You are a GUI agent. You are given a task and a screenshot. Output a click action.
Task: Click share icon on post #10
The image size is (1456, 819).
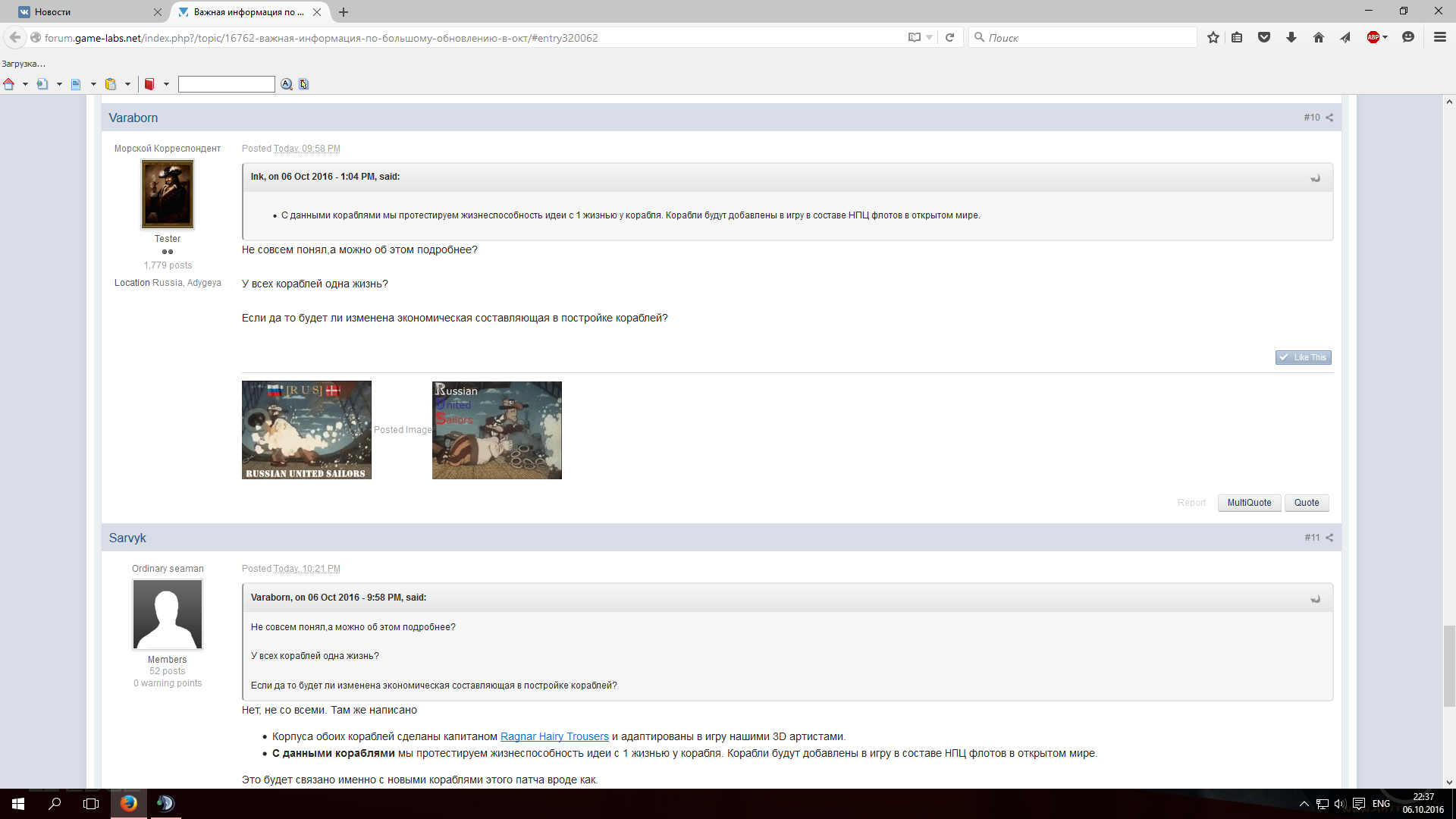tap(1329, 118)
